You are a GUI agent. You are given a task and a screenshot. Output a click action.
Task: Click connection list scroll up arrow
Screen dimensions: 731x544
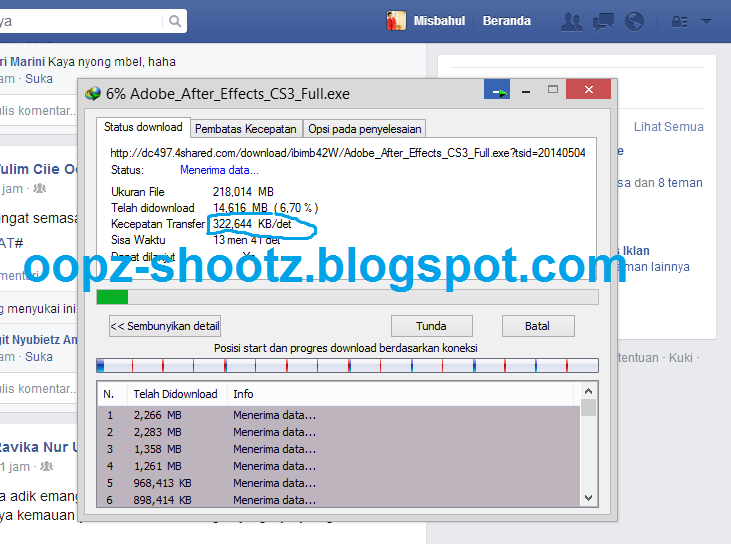588,391
